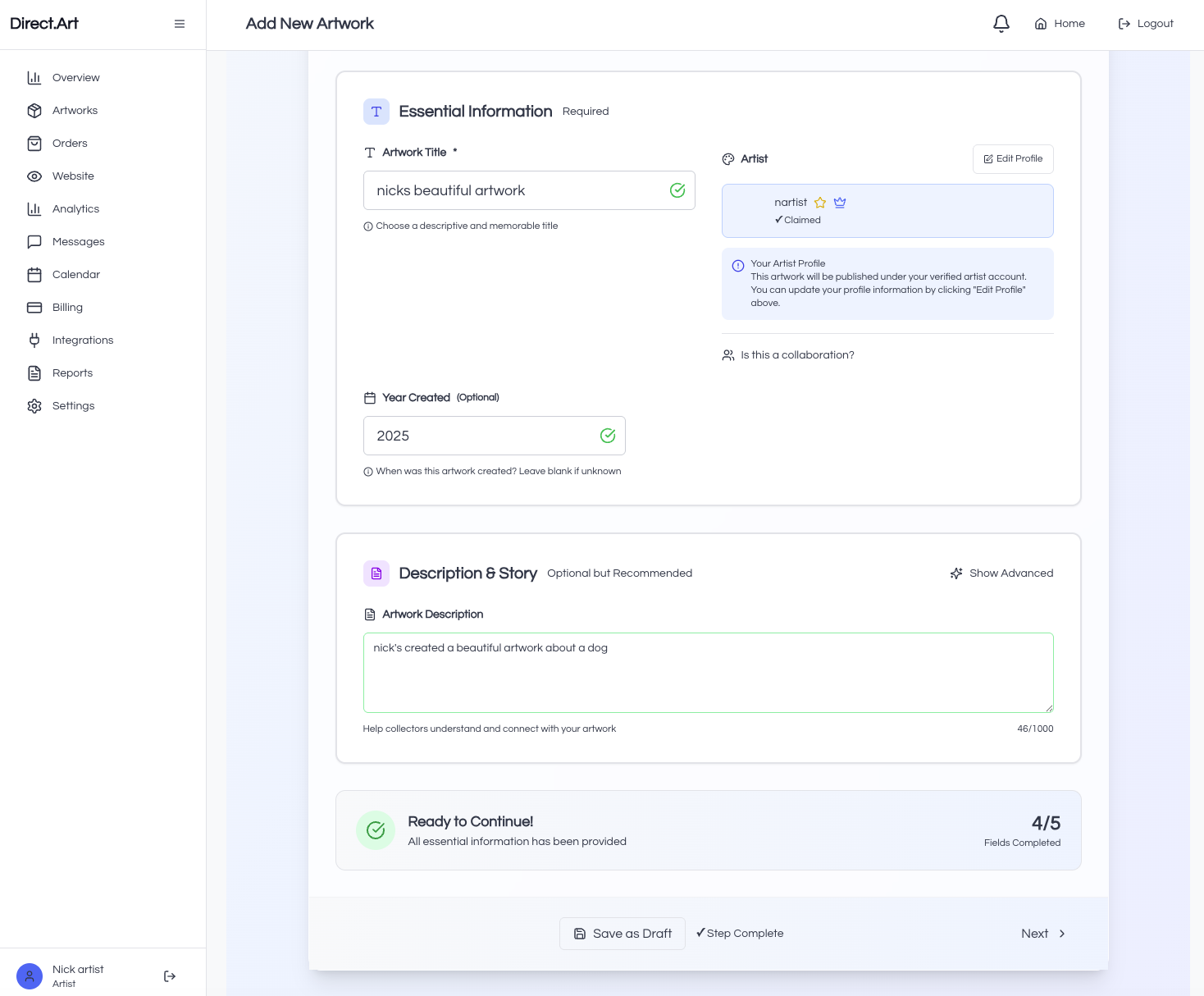
Task: Open the notifications bell icon
Action: click(x=1001, y=24)
